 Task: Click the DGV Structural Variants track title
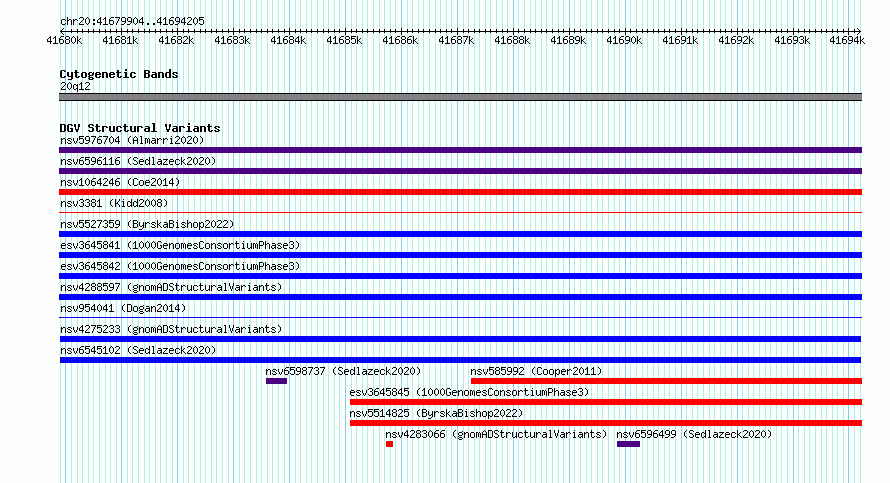140,128
